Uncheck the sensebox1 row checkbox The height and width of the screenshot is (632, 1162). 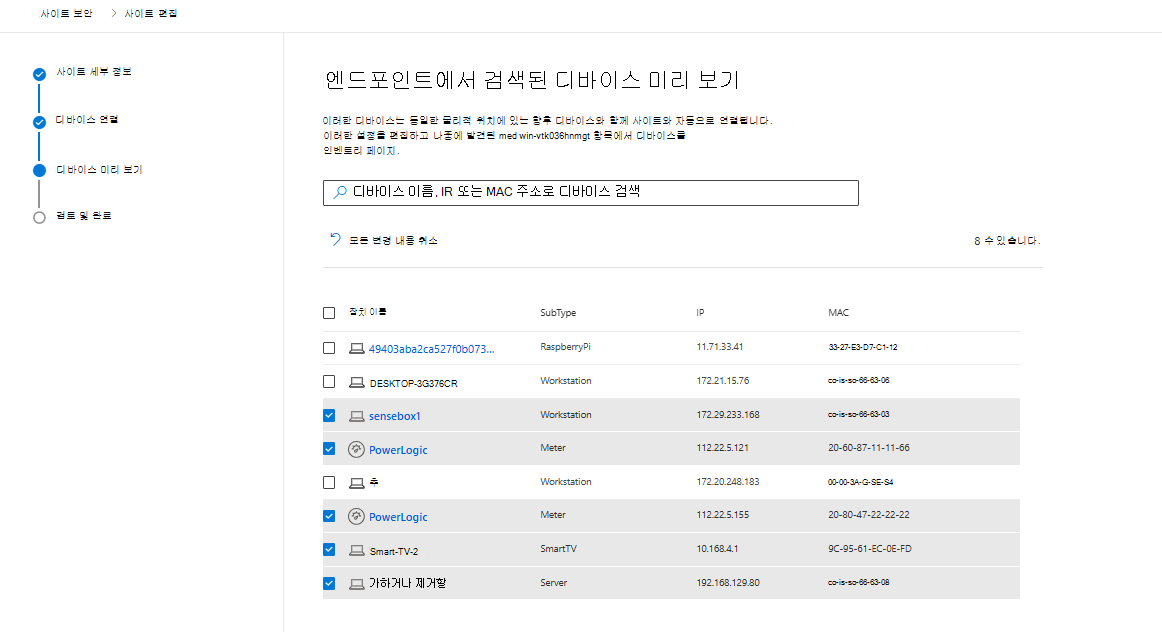pyautogui.click(x=329, y=415)
